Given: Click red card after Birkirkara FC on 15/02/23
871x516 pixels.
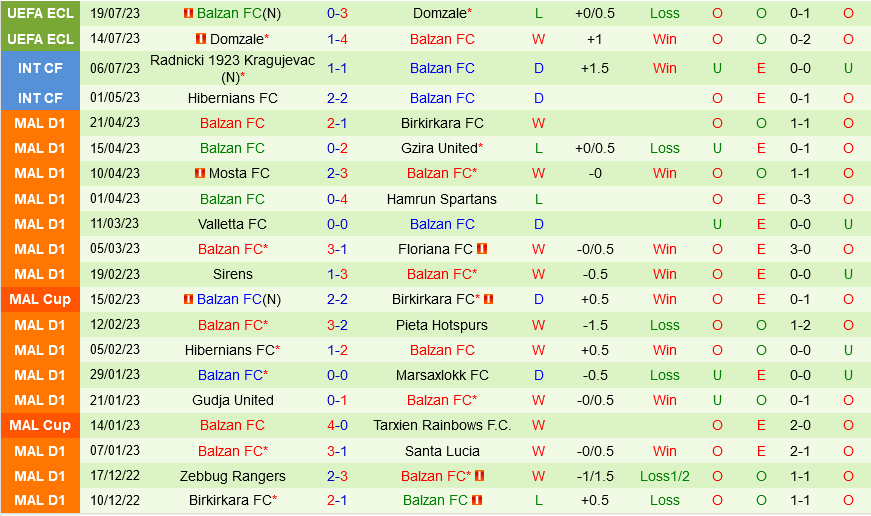Looking at the screenshot, I should click(x=488, y=299).
